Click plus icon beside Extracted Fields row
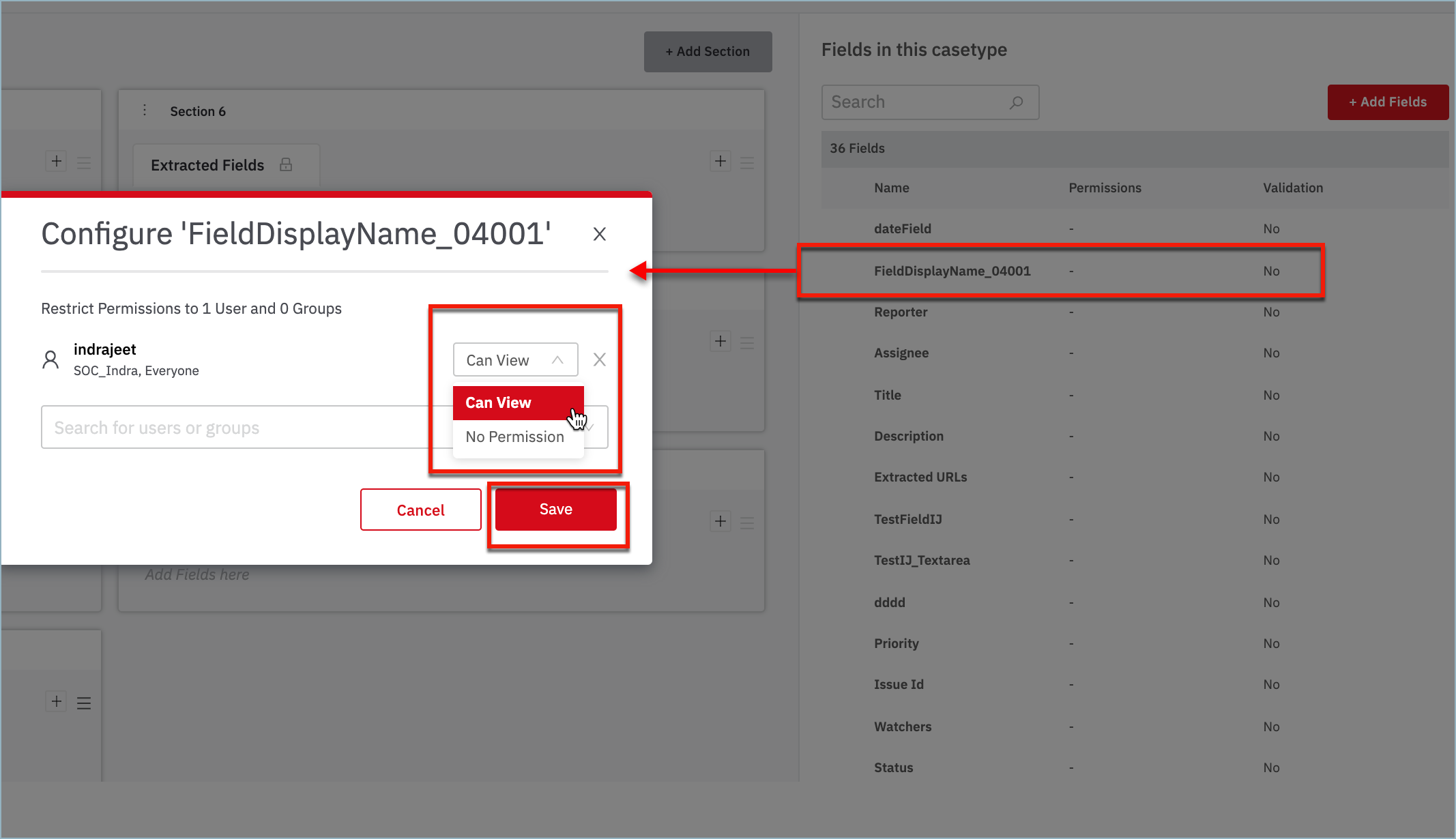 (720, 161)
